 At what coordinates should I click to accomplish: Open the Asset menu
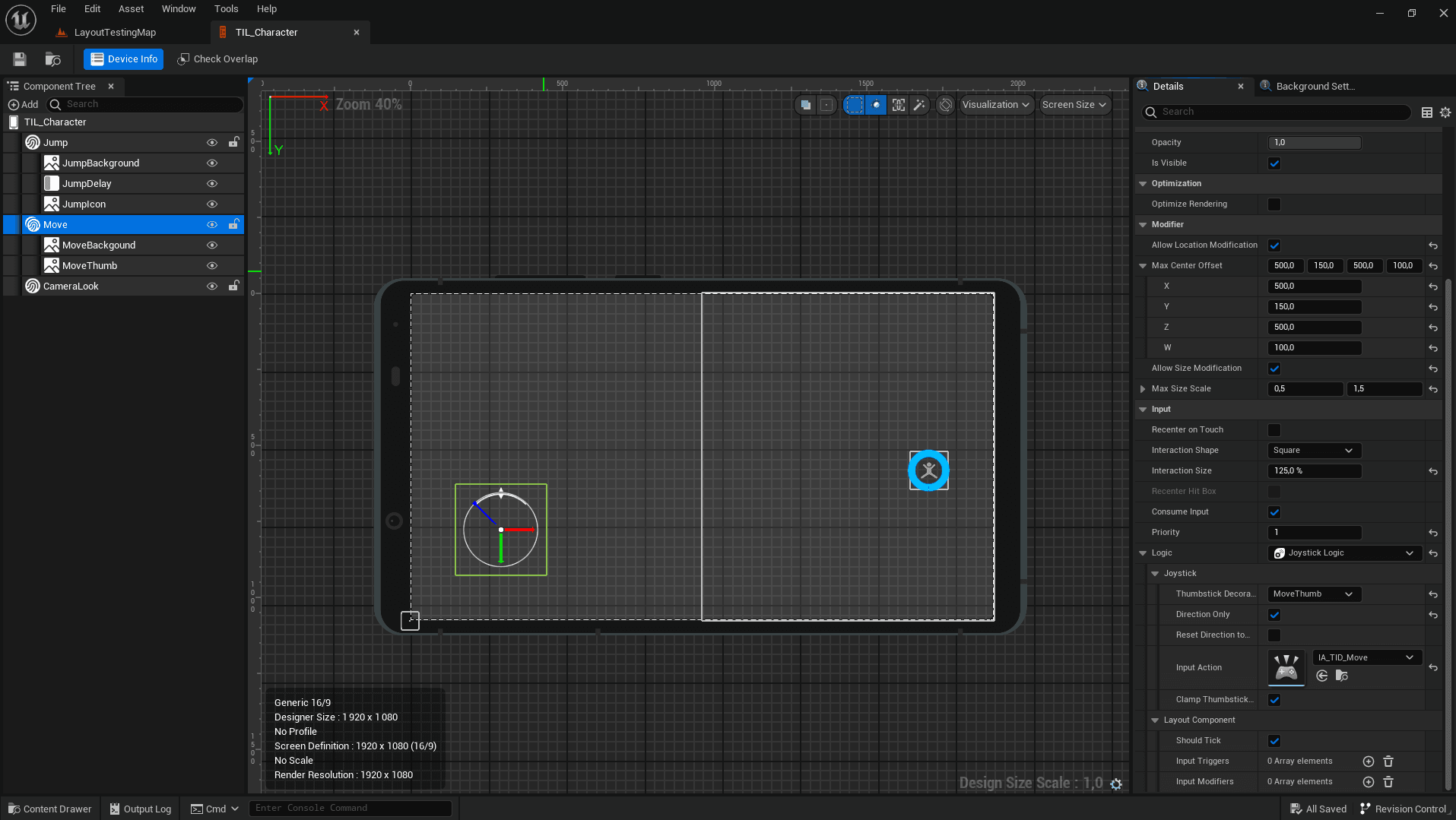131,9
